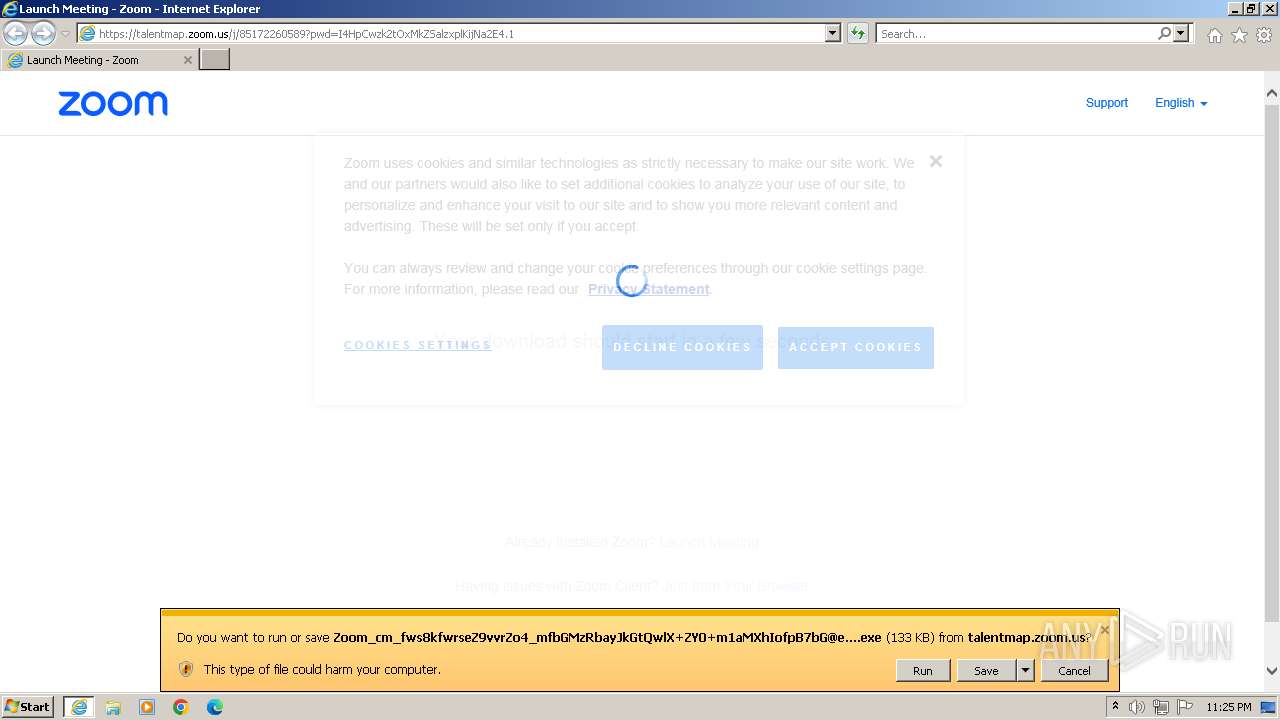This screenshot has height=720, width=1280.
Task: Open Favorites star icon
Action: tap(1239, 35)
